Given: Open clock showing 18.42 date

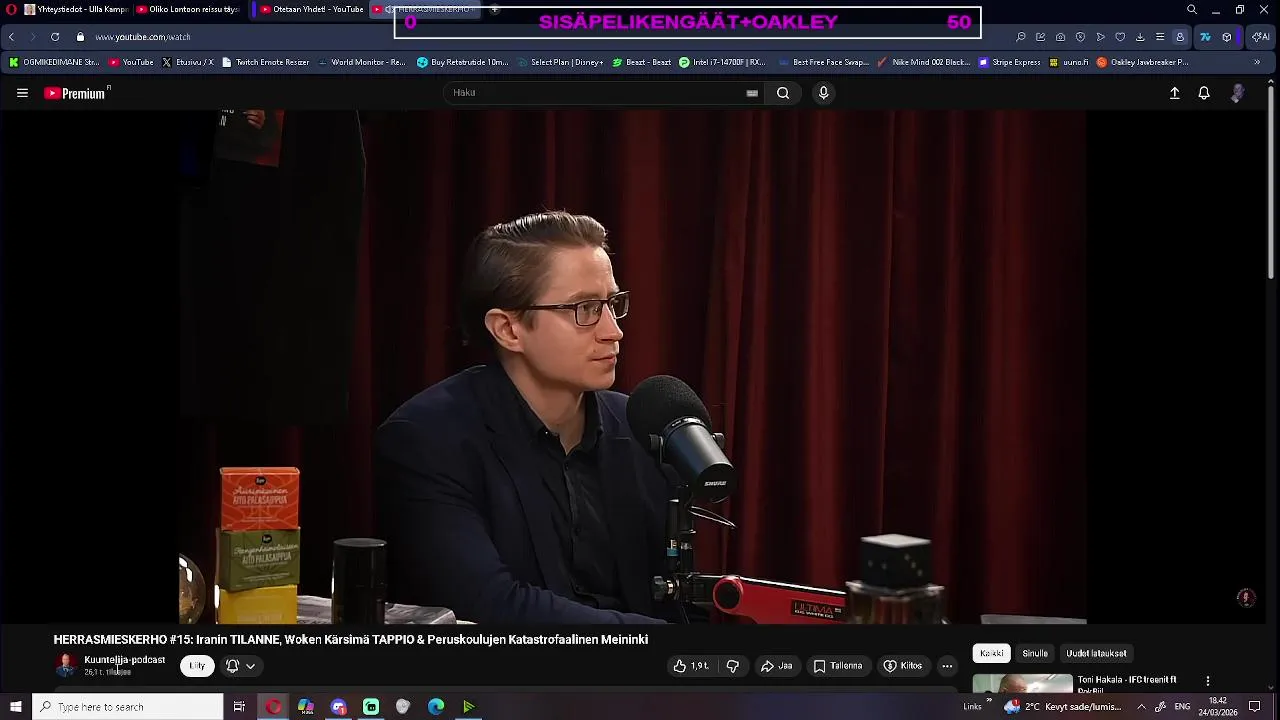Looking at the screenshot, I should pos(1218,707).
